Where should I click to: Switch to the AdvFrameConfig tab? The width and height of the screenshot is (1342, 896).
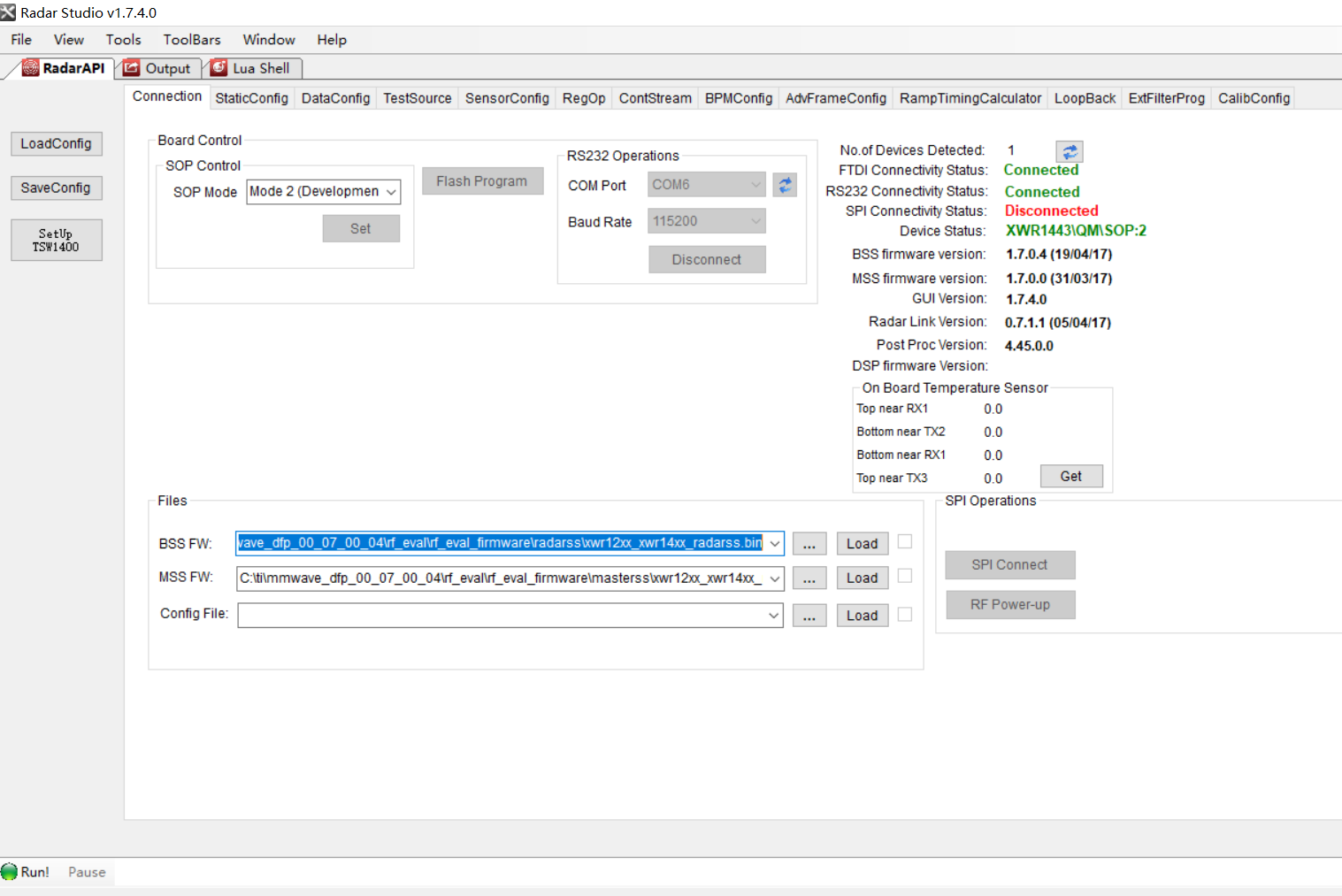tap(836, 98)
